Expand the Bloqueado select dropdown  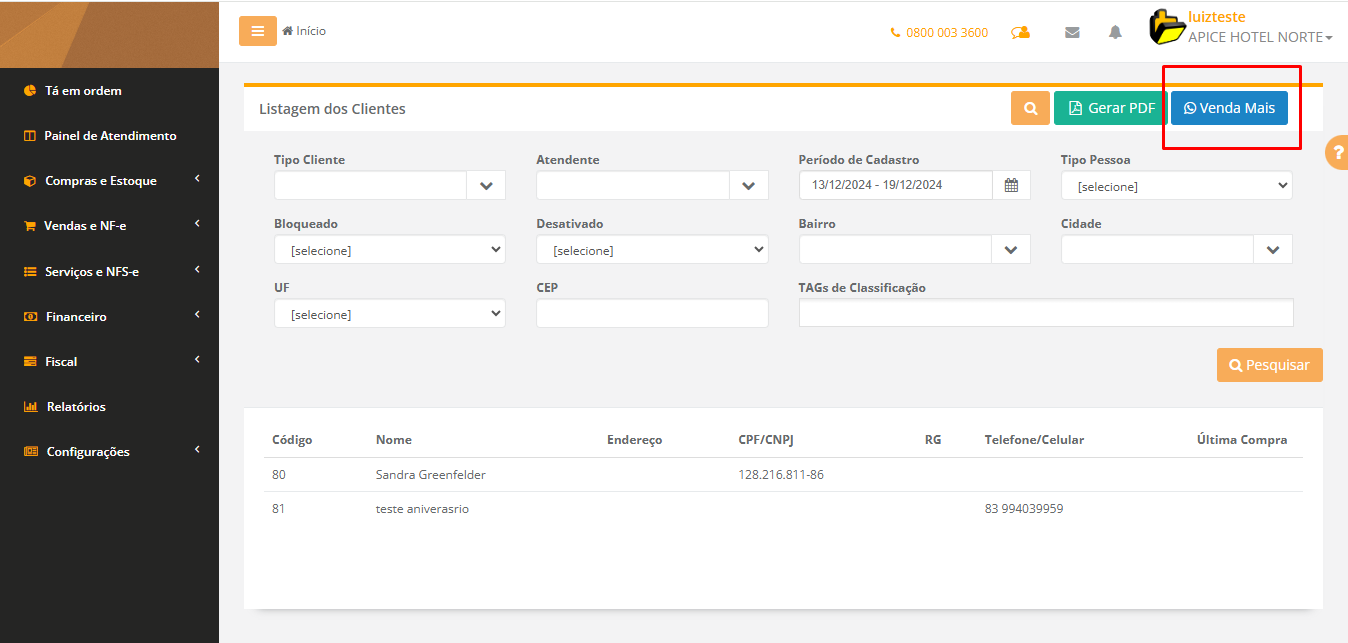click(x=390, y=250)
